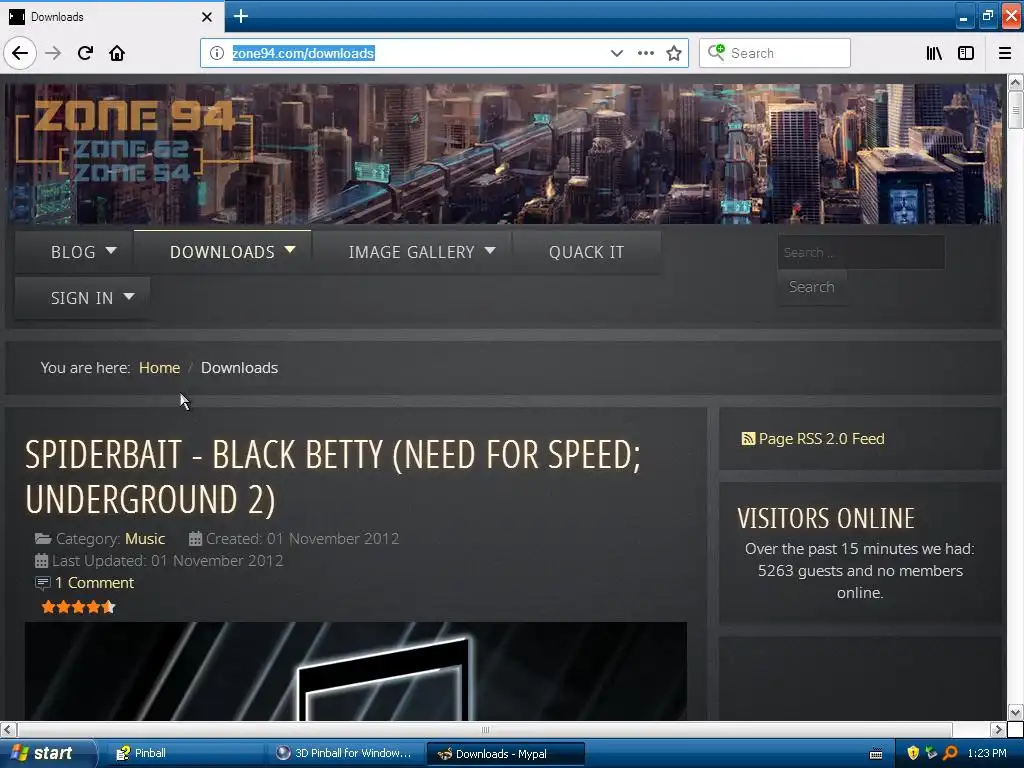Image resolution: width=1024 pixels, height=768 pixels.
Task: Click the 1:23 PM system clock
Action: [x=987, y=754]
